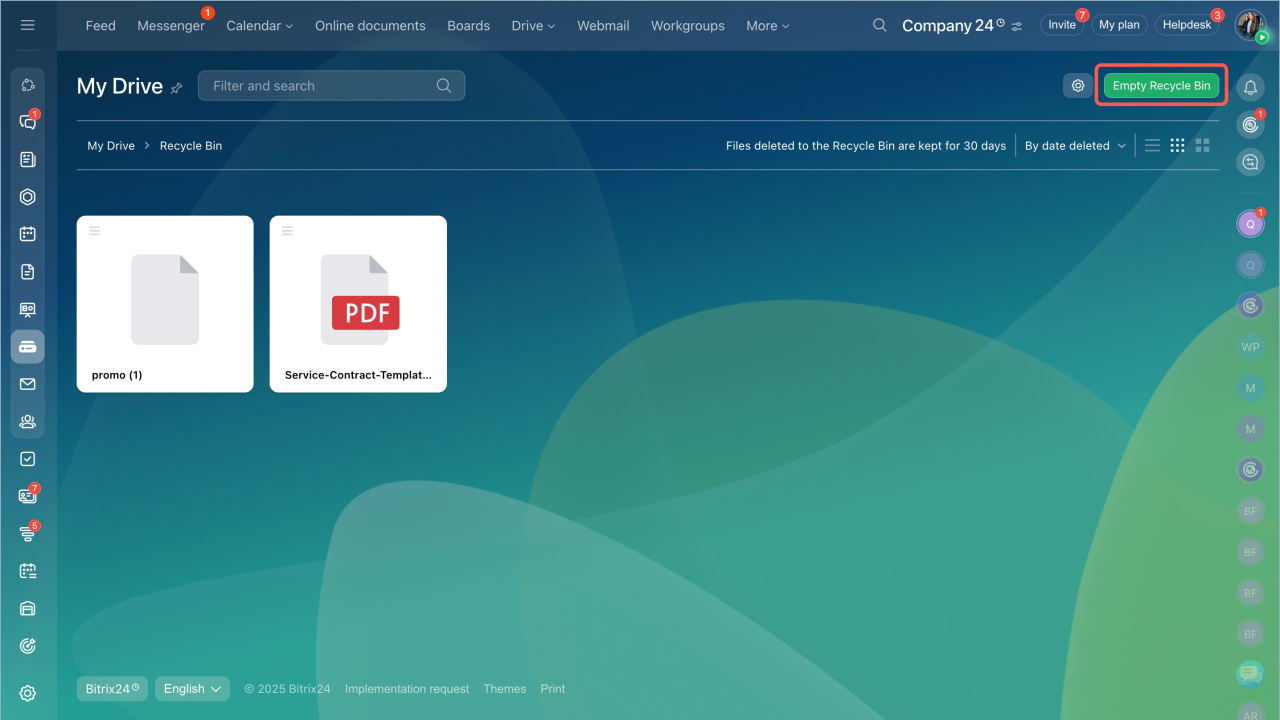The image size is (1280, 720).
Task: Click the Filter and search field
Action: (x=320, y=86)
